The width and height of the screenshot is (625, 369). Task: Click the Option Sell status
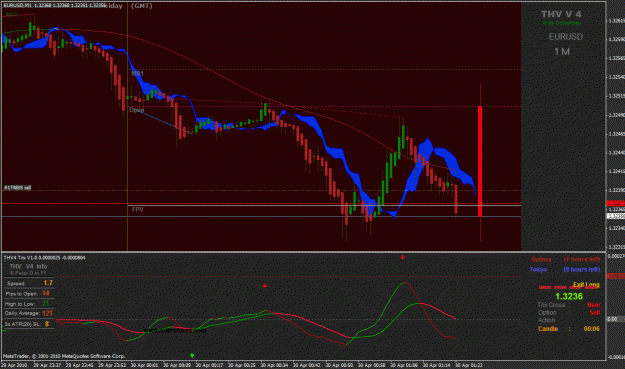(x=595, y=313)
